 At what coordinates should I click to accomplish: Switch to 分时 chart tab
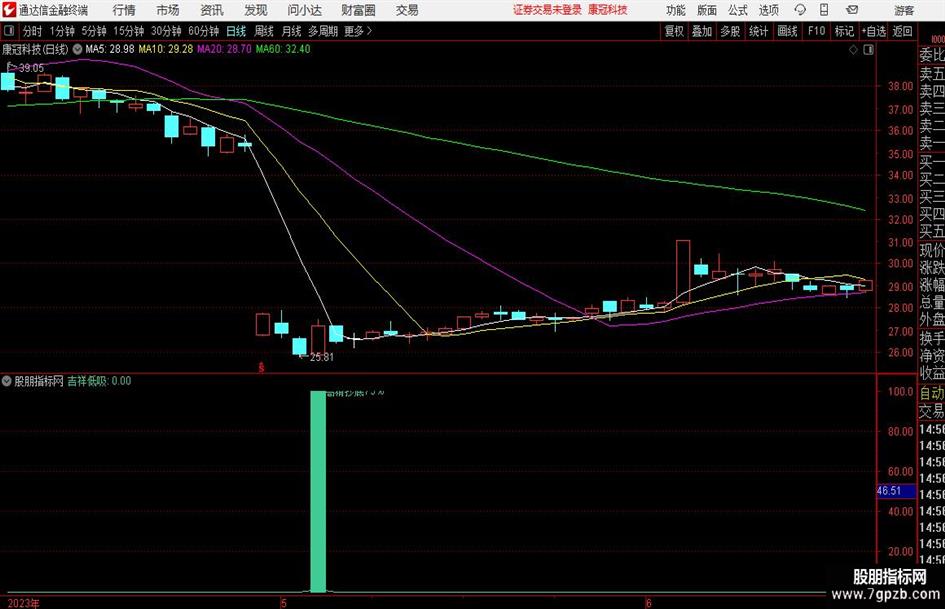tap(33, 31)
